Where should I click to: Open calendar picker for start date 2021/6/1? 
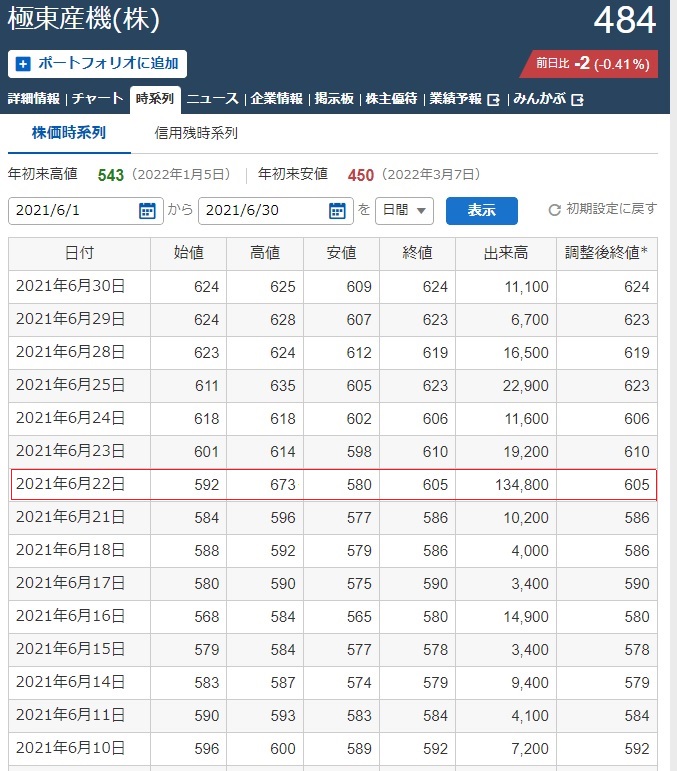click(147, 211)
